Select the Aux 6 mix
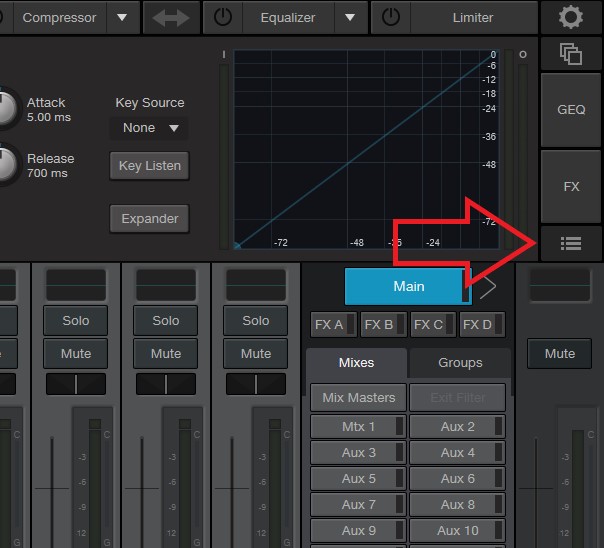This screenshot has width=604, height=548. (458, 479)
